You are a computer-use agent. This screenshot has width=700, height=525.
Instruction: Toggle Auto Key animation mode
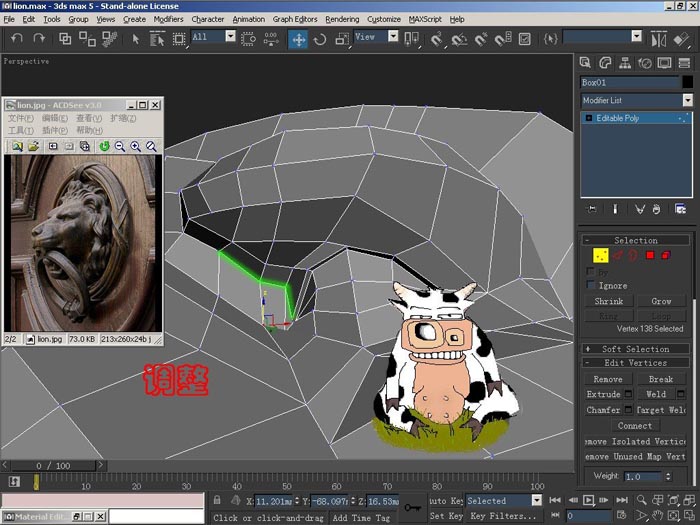coord(446,501)
